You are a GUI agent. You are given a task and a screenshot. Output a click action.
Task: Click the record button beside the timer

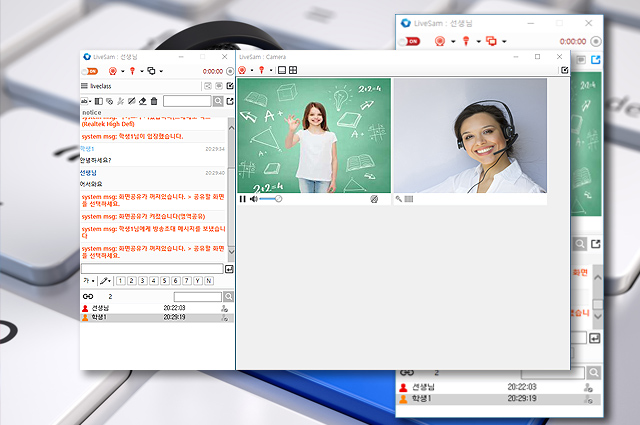coord(229,71)
